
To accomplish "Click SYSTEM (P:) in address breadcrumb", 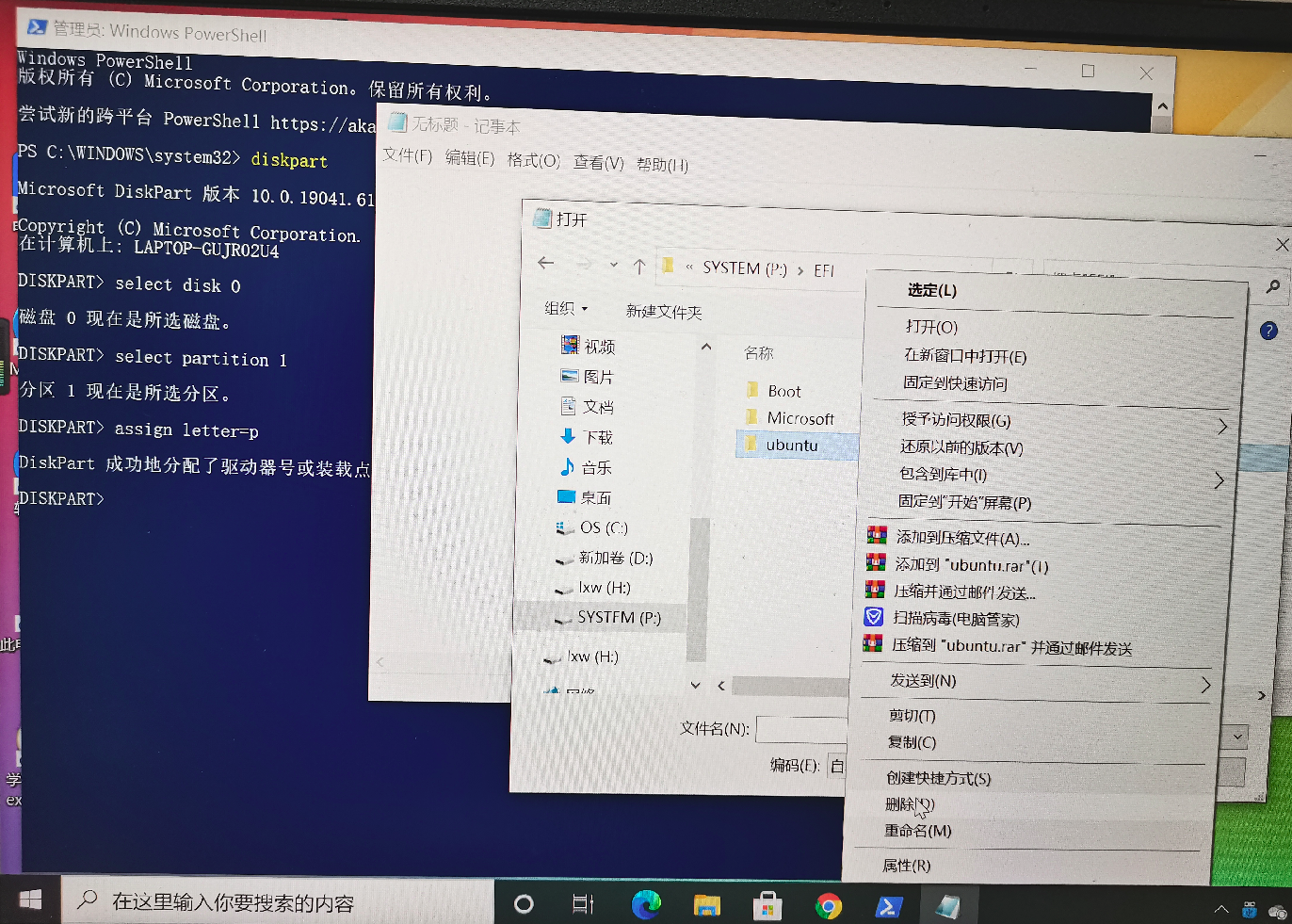I will pos(744,267).
